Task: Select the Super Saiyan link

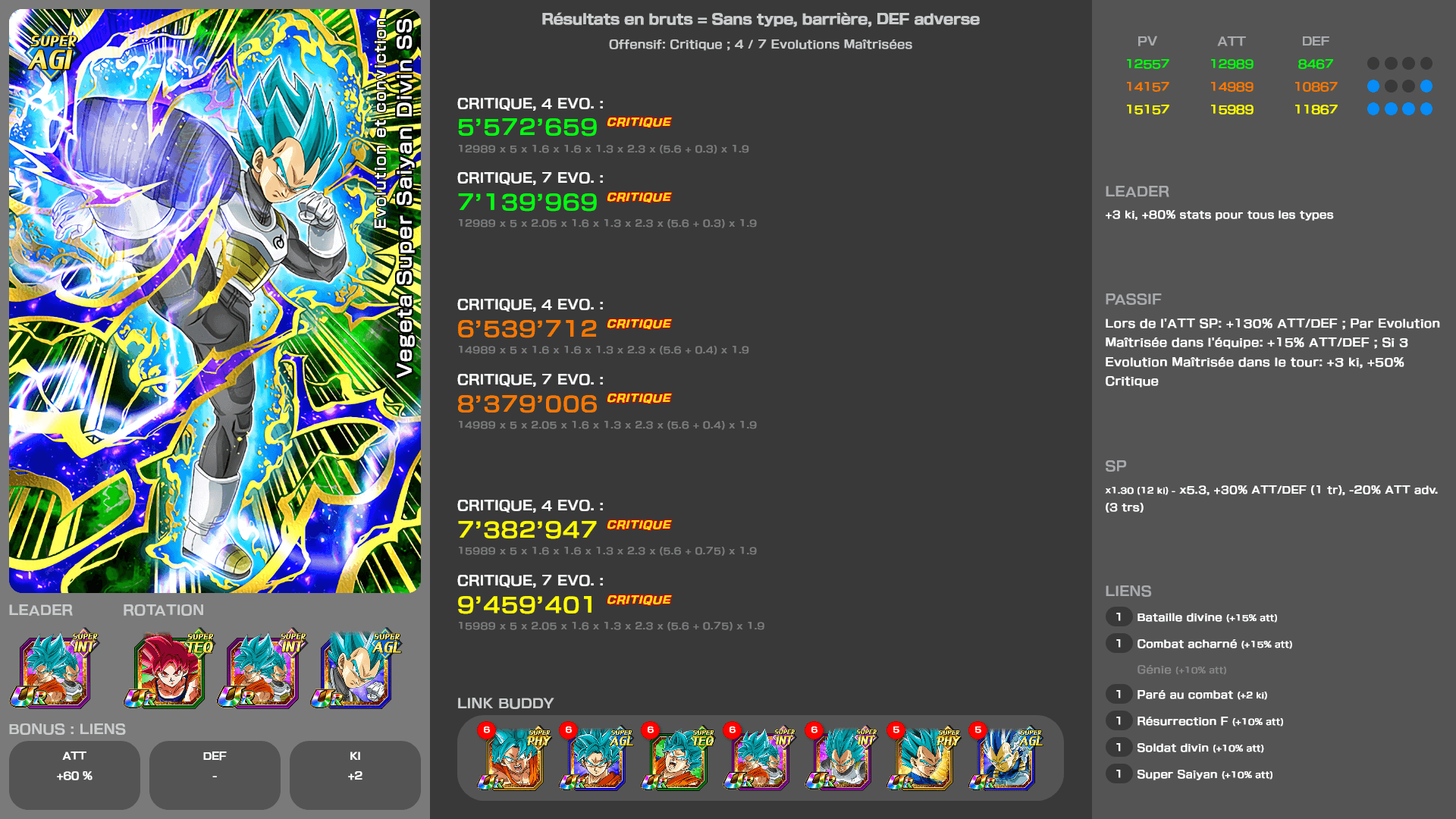Action: [1204, 774]
